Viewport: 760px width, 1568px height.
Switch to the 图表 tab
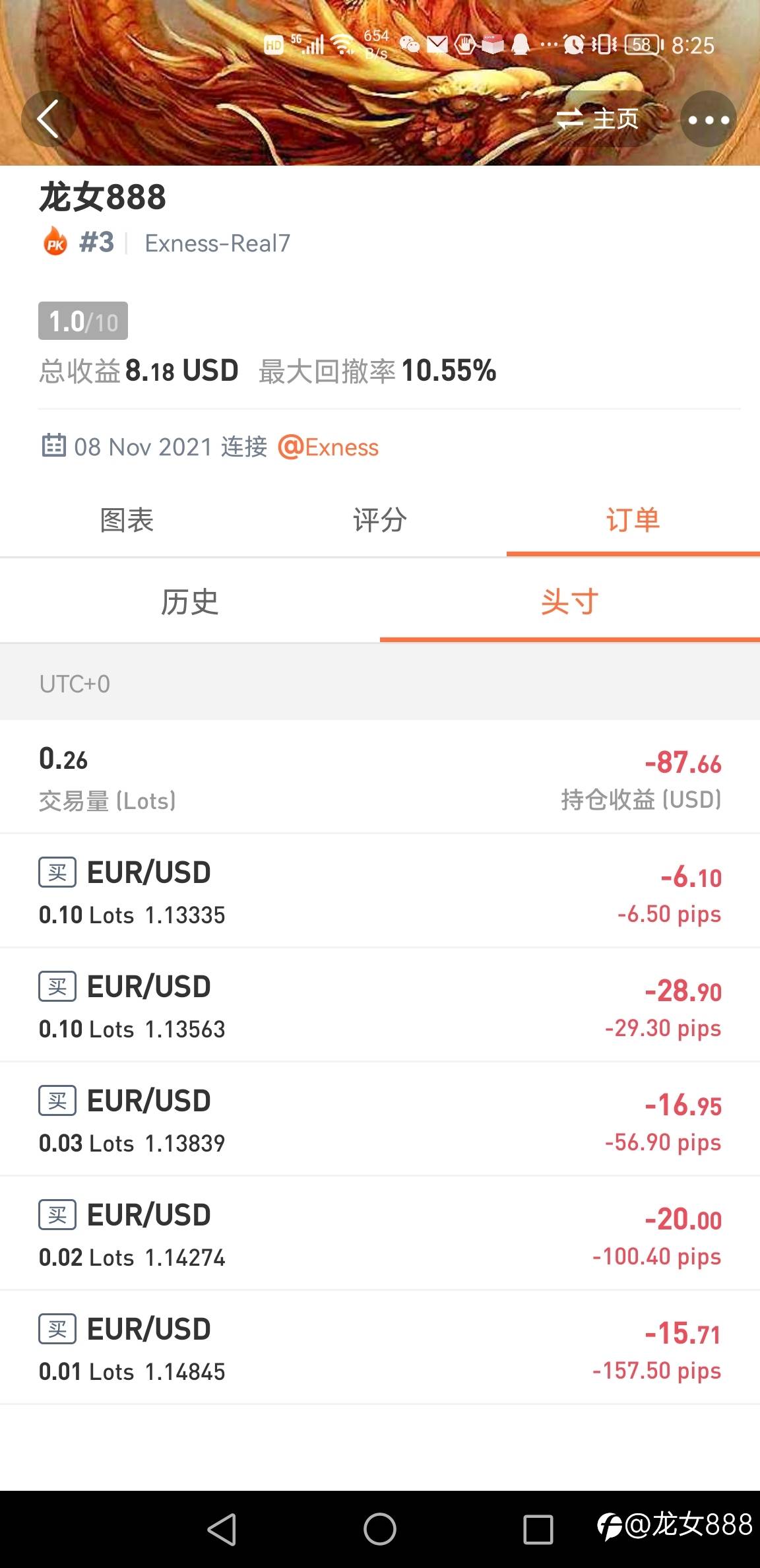point(127,520)
